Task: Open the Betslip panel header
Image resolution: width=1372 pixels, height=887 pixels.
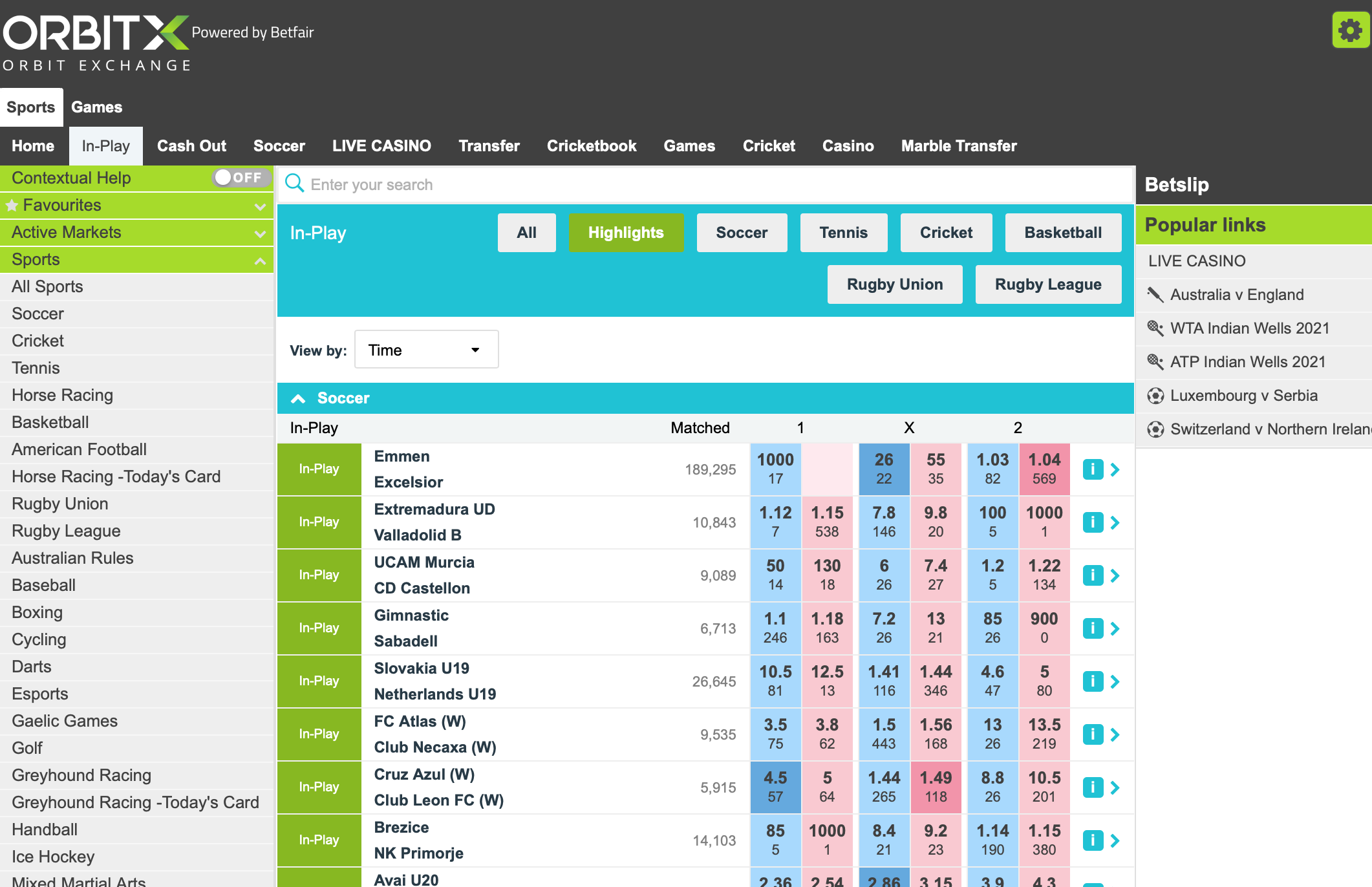Action: coord(1254,185)
